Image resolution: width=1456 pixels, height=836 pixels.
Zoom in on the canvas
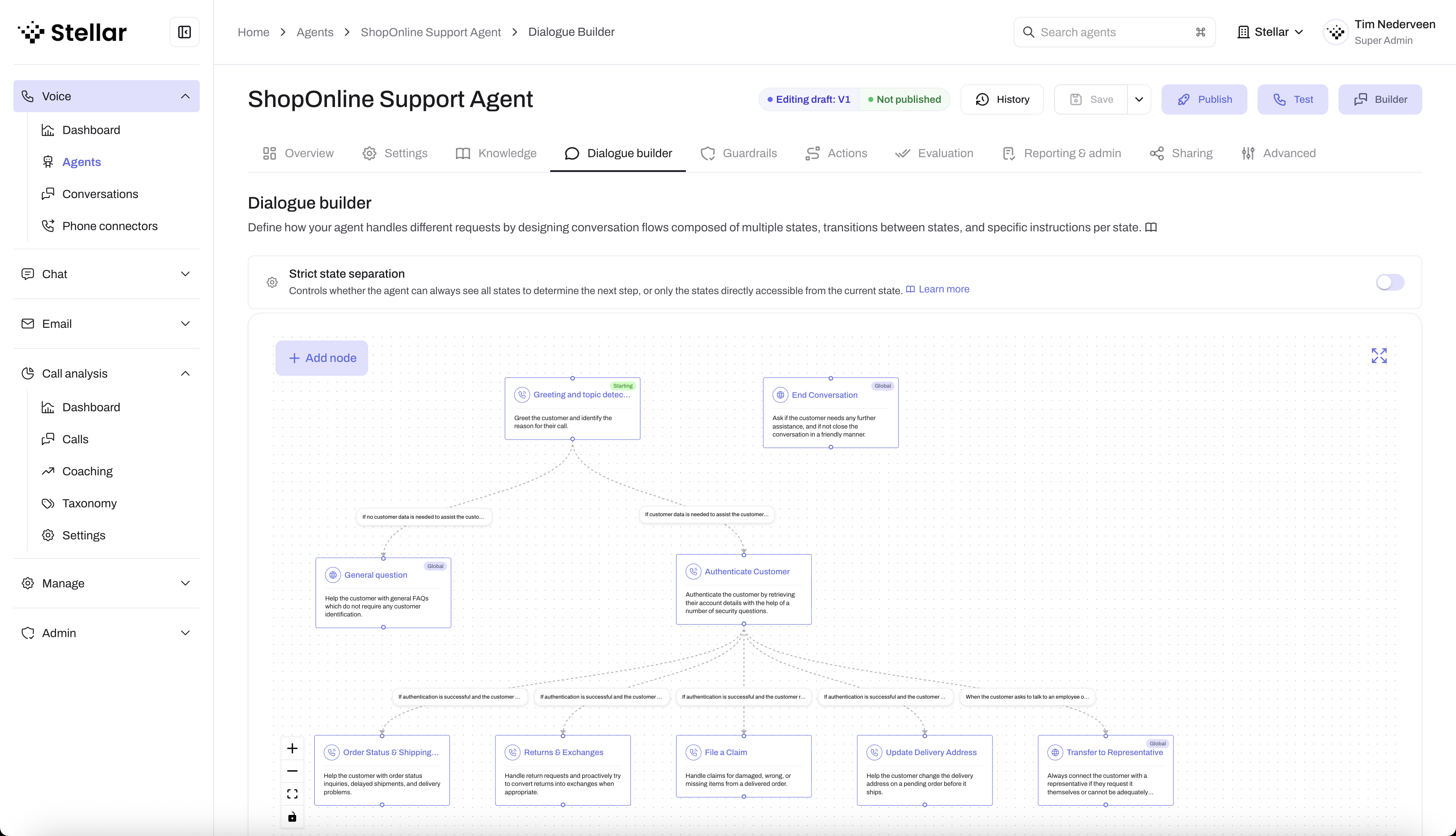tap(292, 748)
